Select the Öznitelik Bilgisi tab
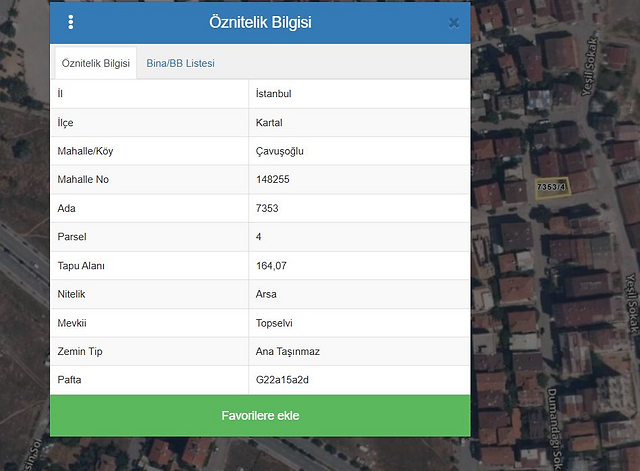The width and height of the screenshot is (640, 471). click(x=96, y=63)
